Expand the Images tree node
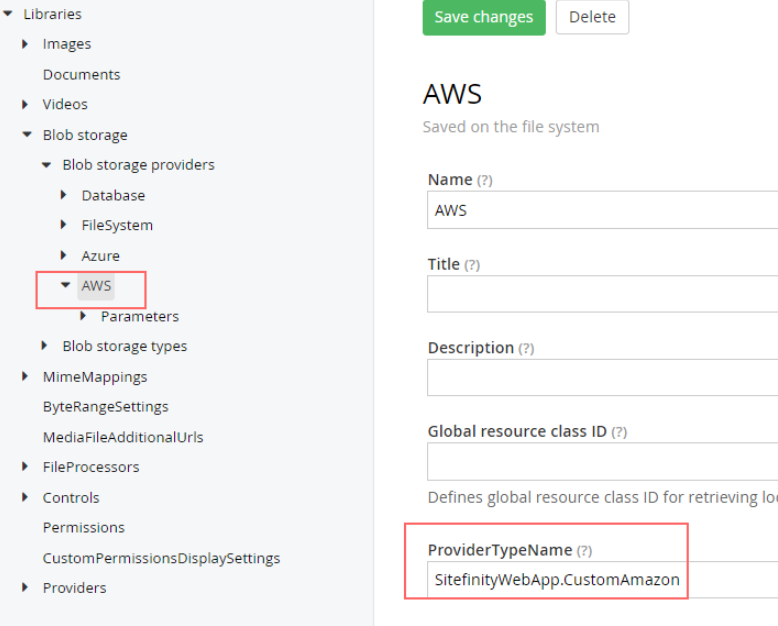The height and width of the screenshot is (626, 778). tap(25, 44)
